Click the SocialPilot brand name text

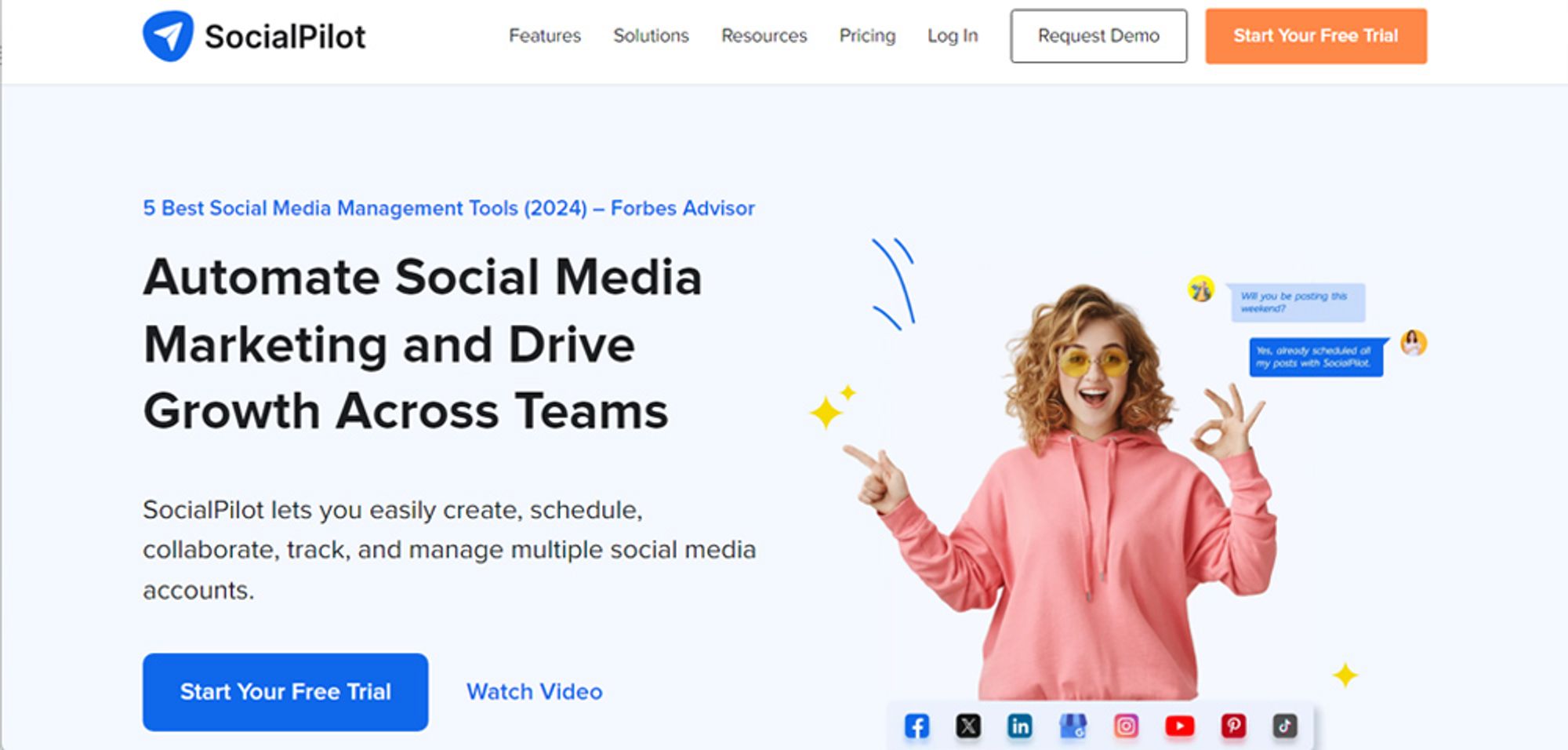pyautogui.click(x=285, y=37)
